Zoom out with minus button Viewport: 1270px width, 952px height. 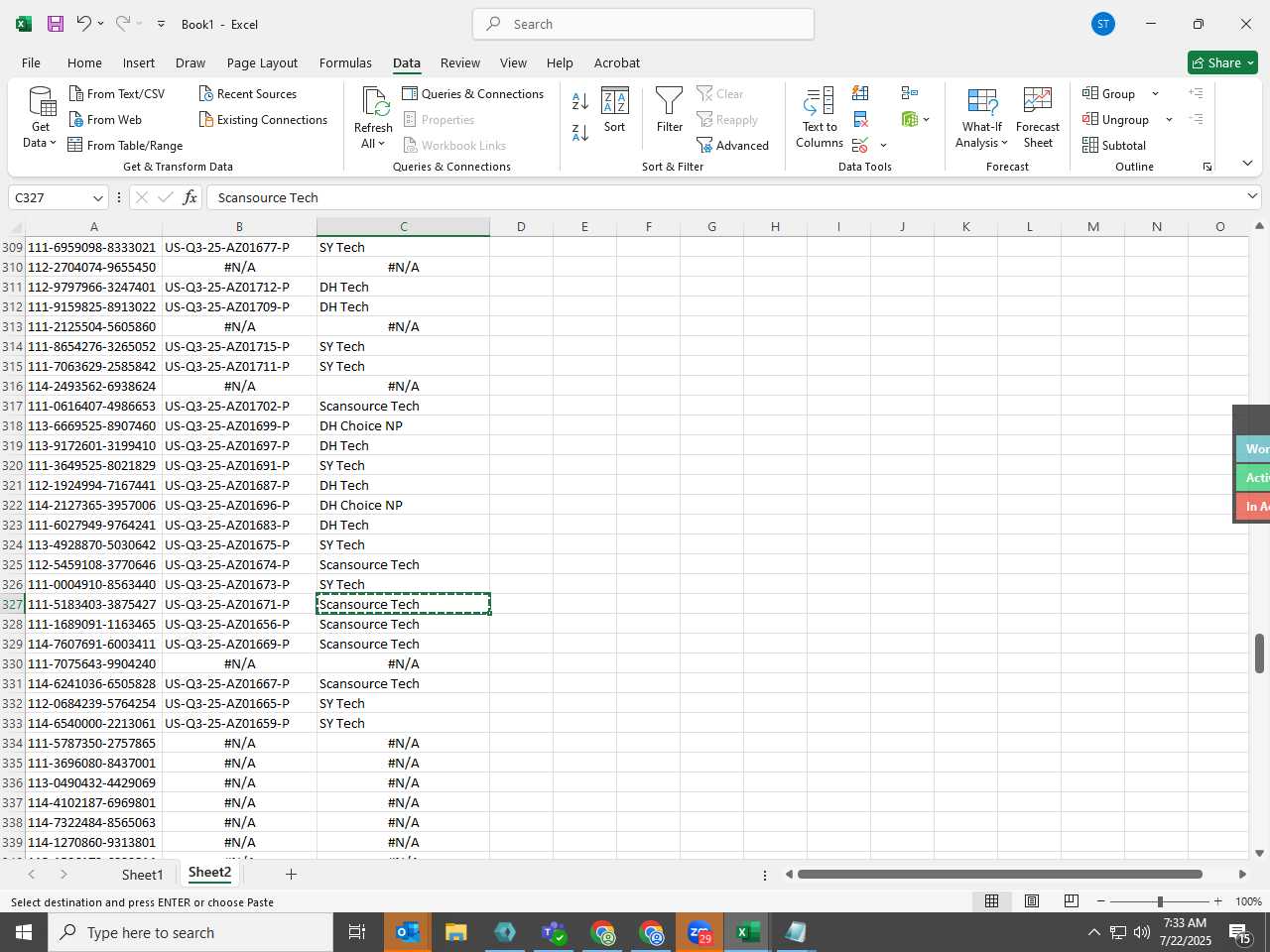(1101, 901)
